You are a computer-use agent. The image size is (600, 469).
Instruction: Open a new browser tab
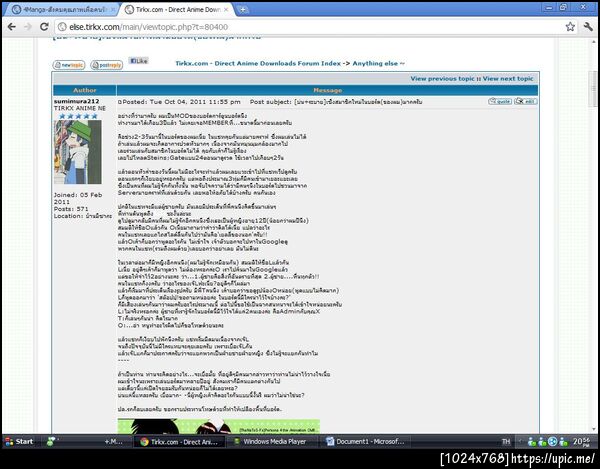(242, 10)
